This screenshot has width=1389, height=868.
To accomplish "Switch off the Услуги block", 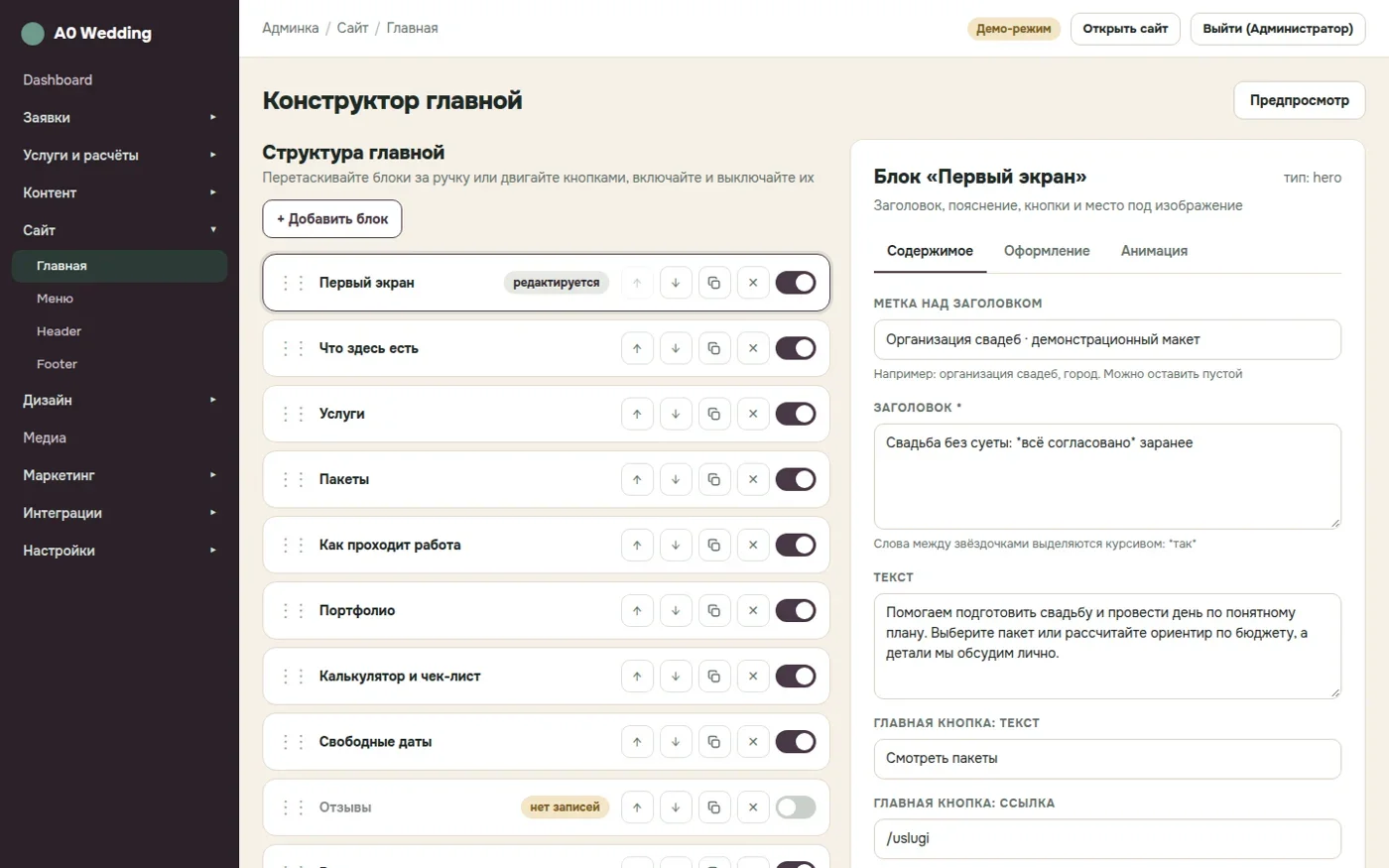I will point(796,414).
